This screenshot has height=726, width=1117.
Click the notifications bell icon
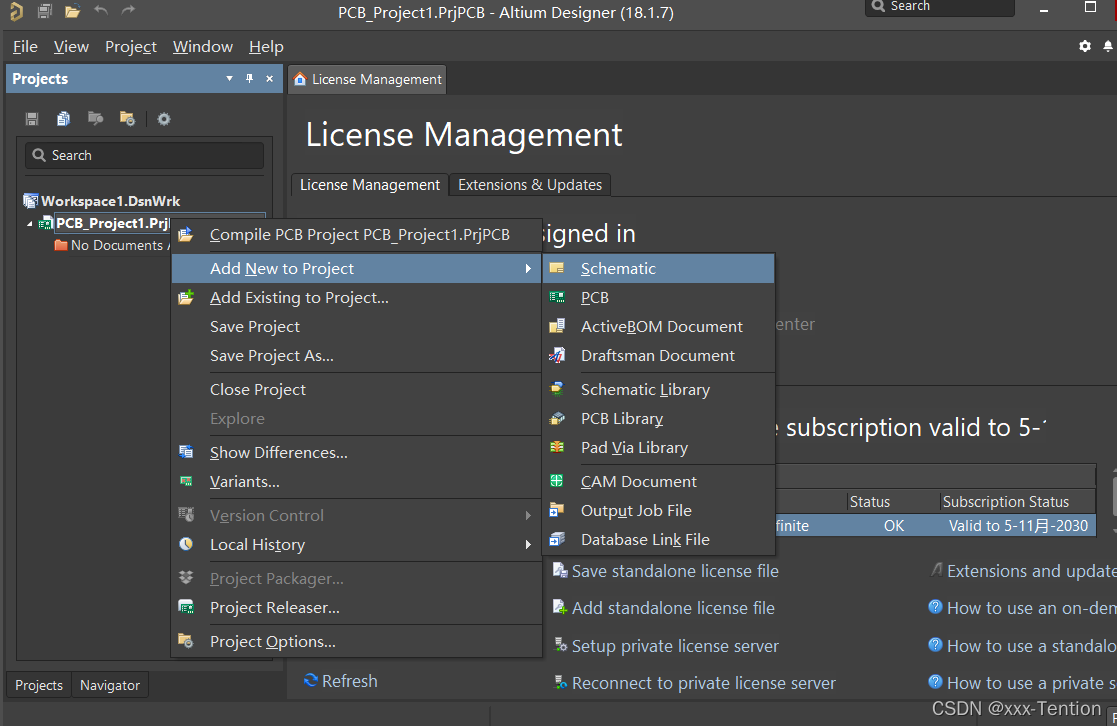pos(1108,46)
